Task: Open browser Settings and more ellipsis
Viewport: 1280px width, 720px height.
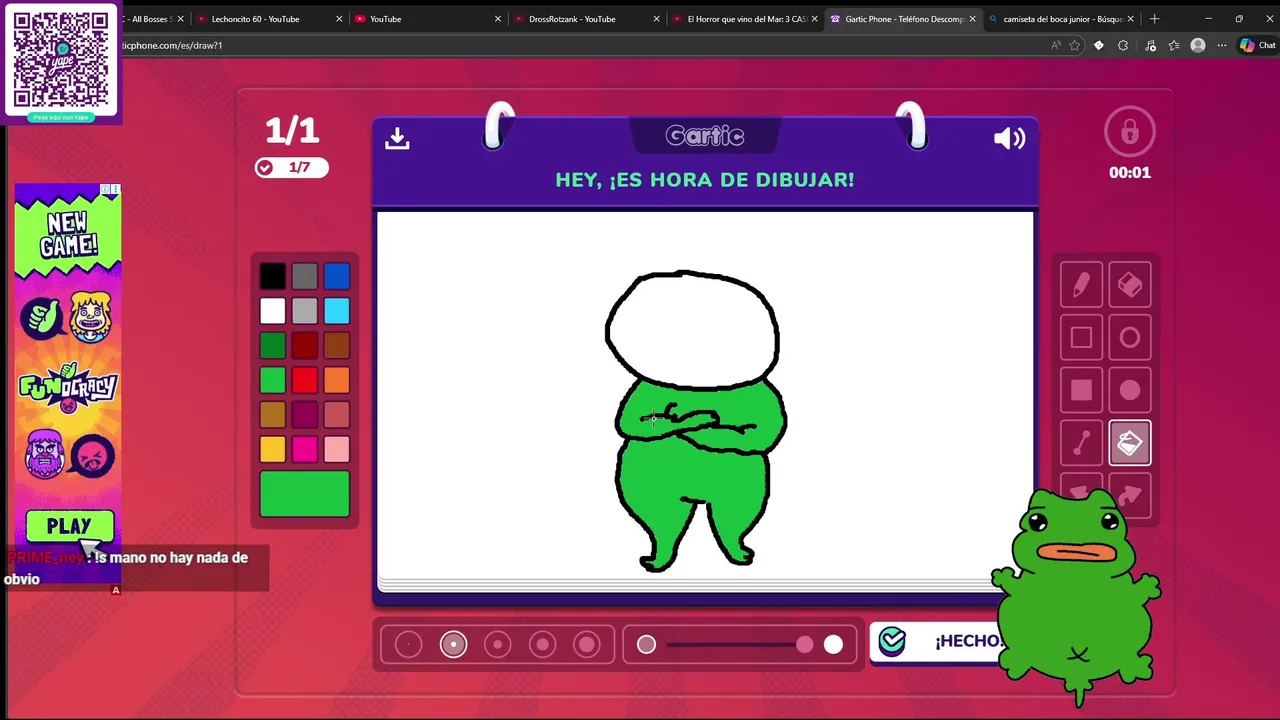Action: pos(1222,45)
